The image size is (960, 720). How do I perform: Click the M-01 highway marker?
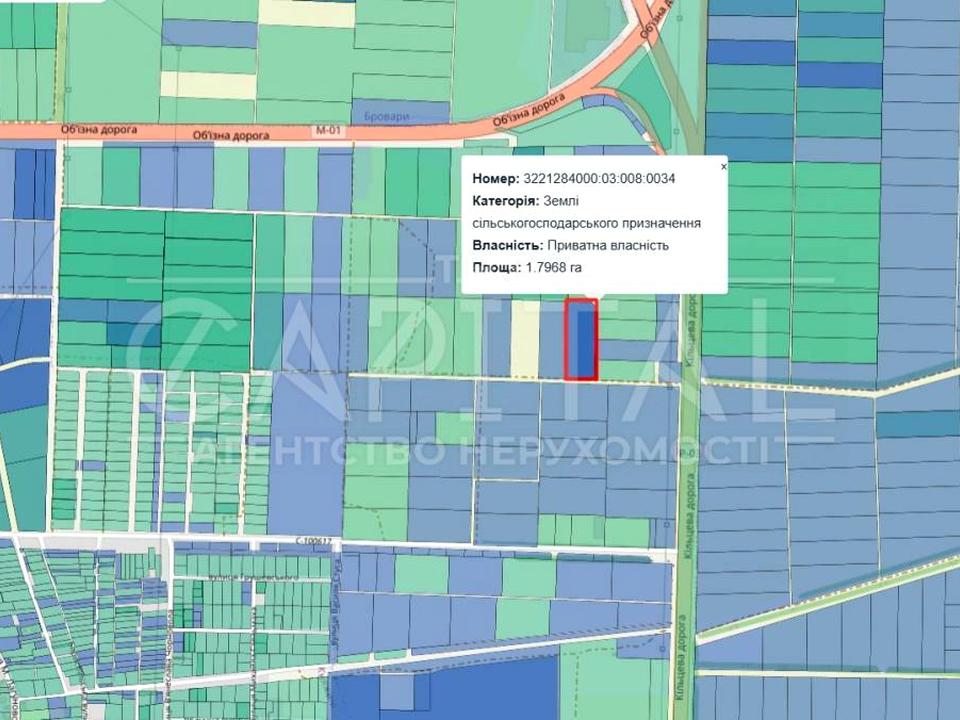point(326,131)
